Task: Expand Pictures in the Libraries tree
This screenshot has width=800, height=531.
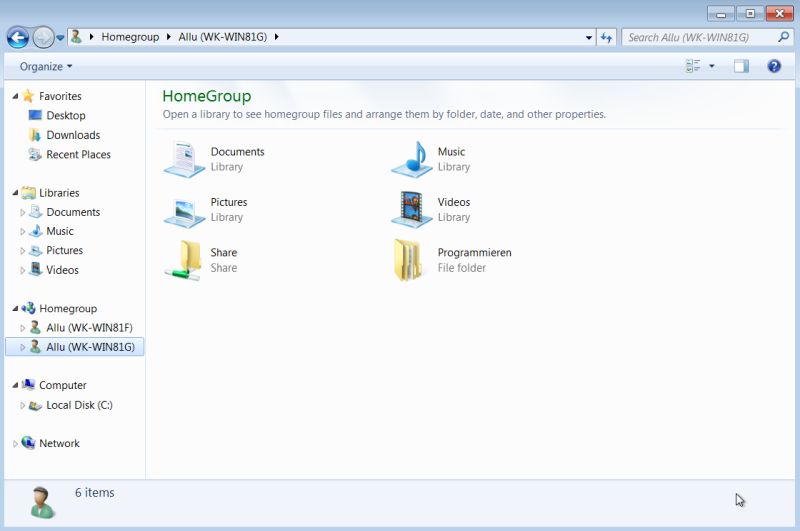Action: pyautogui.click(x=22, y=251)
